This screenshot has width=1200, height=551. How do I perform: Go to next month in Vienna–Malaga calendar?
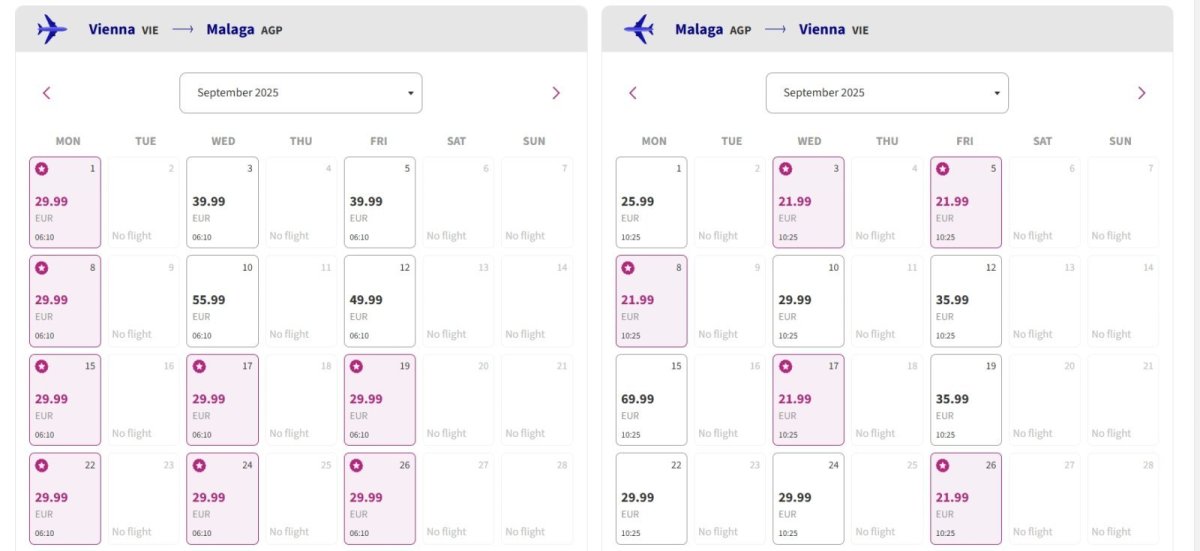click(x=556, y=93)
